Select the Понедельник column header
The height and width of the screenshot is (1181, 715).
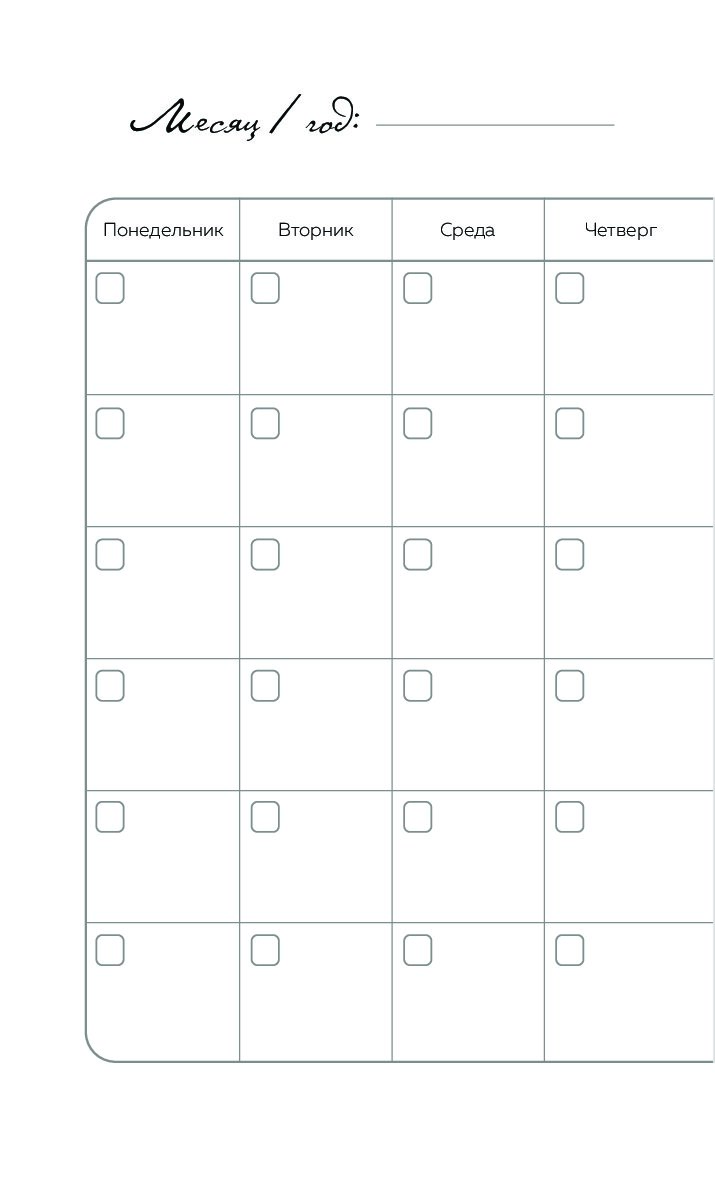163,230
